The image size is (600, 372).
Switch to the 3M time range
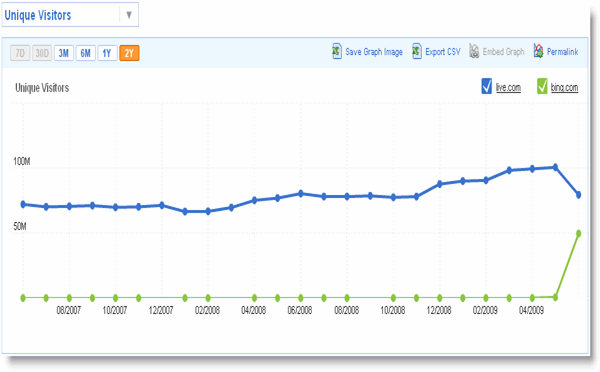[64, 53]
